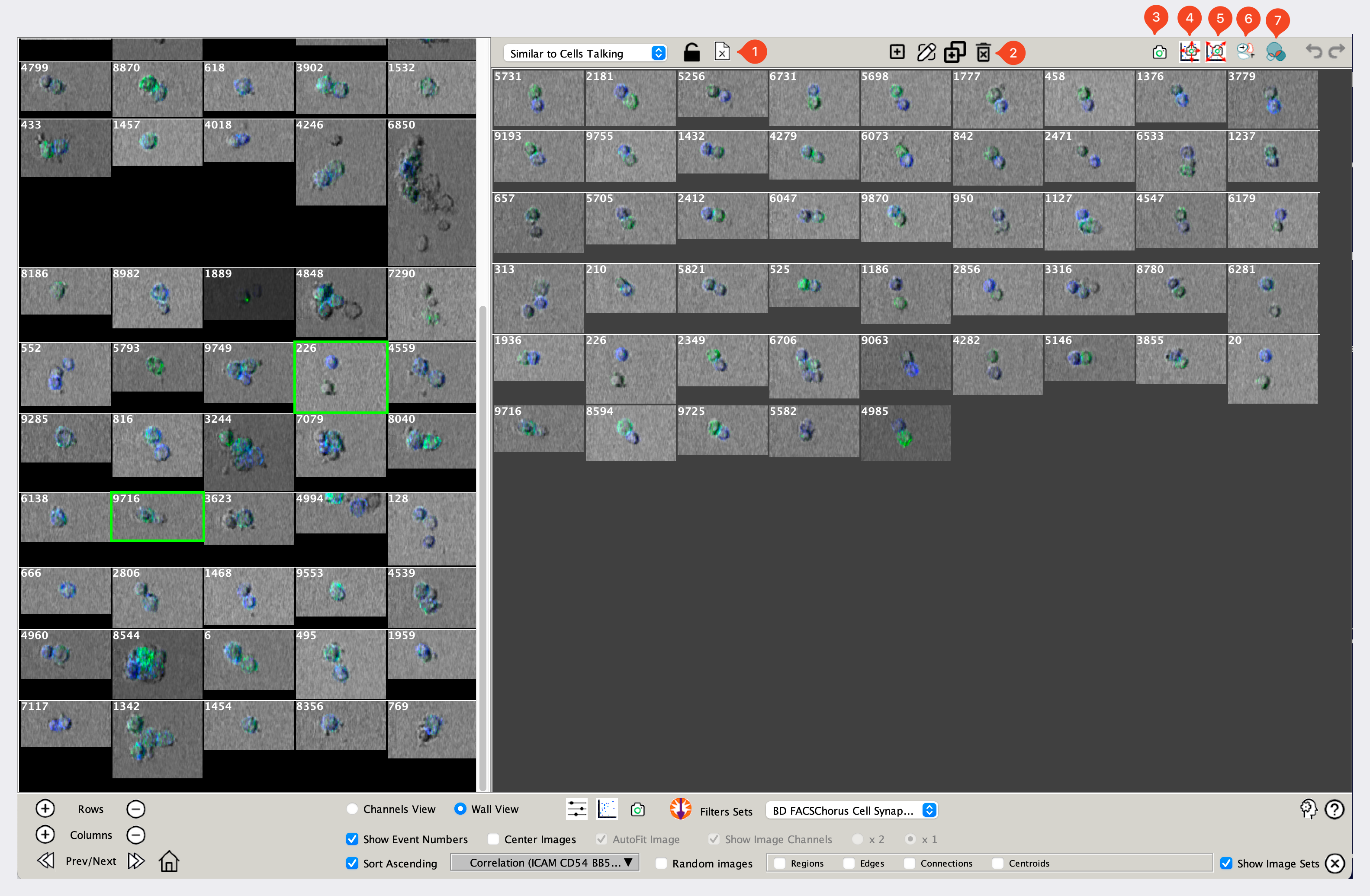Image resolution: width=1370 pixels, height=896 pixels.
Task: Select highlighted thumbnail 226 in the left wall
Action: pyautogui.click(x=341, y=377)
